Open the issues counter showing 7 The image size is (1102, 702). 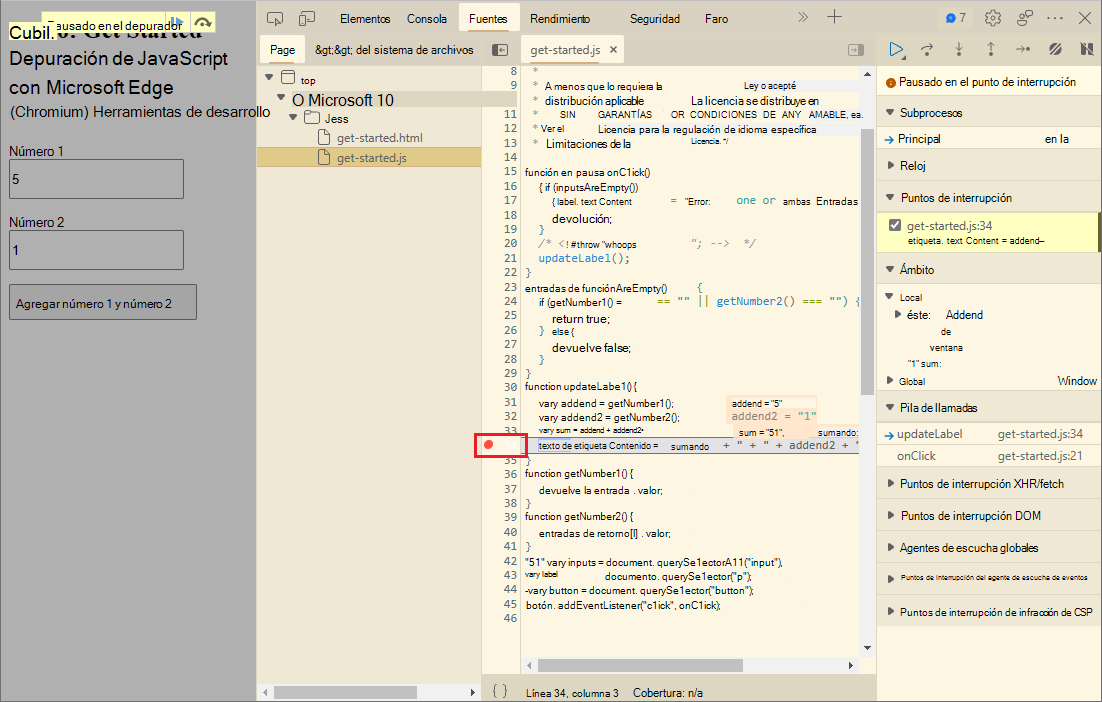(x=956, y=18)
